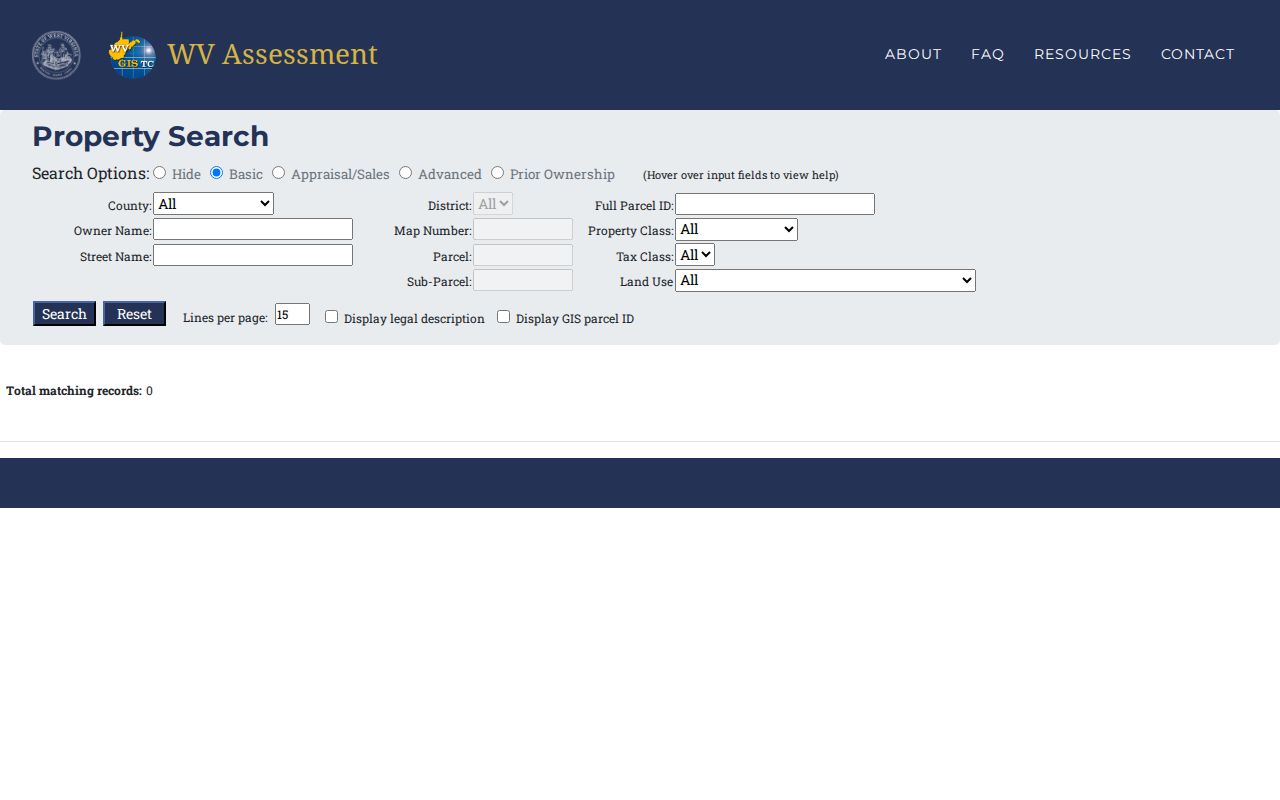Click the West Virginia state seal icon
Image resolution: width=1280 pixels, height=800 pixels.
(56, 55)
